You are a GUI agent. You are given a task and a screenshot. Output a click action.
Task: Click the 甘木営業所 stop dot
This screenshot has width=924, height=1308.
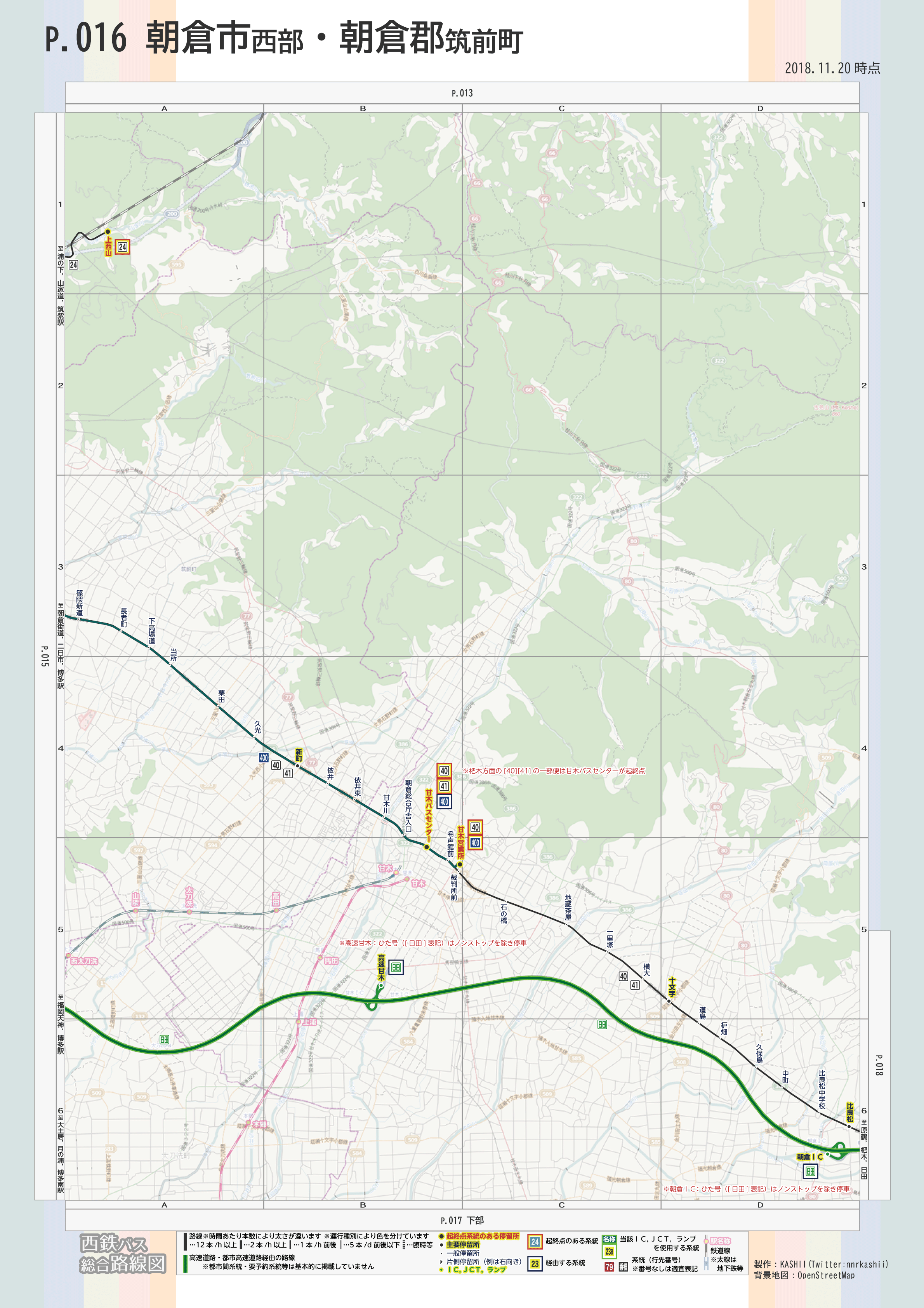tap(460, 864)
